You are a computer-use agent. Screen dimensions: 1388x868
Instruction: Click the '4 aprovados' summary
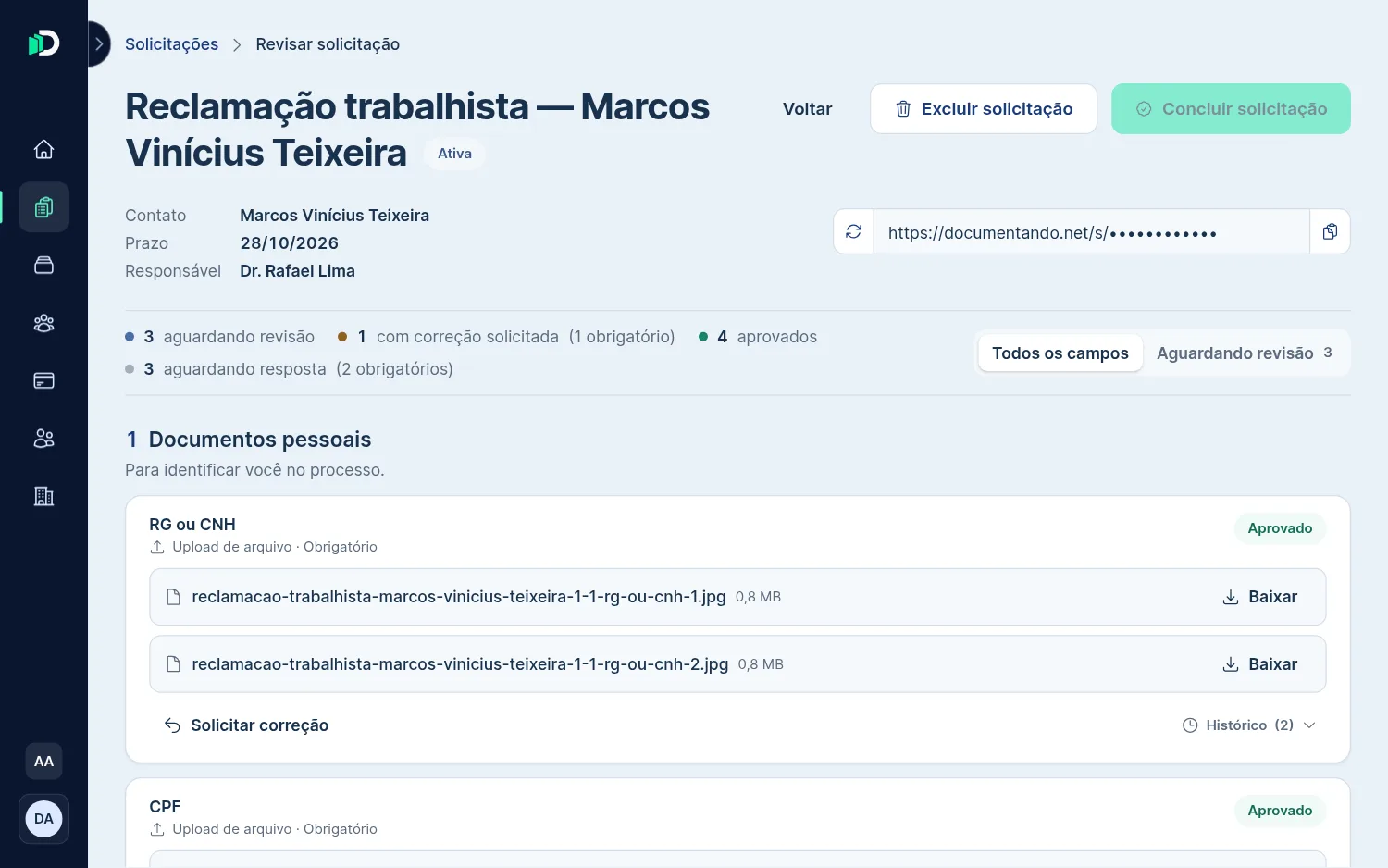(x=758, y=337)
